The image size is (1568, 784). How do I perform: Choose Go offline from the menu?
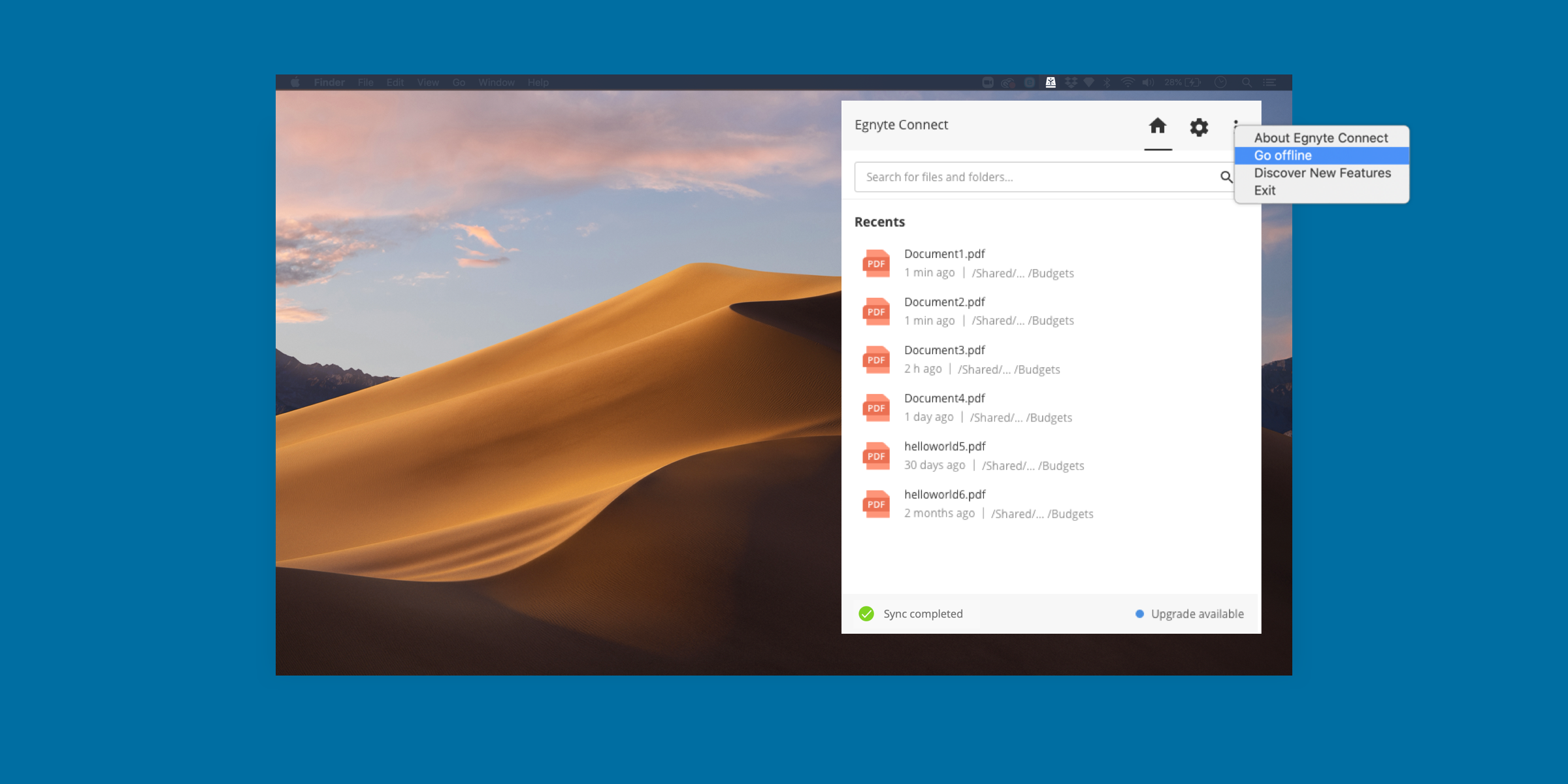click(x=1282, y=155)
